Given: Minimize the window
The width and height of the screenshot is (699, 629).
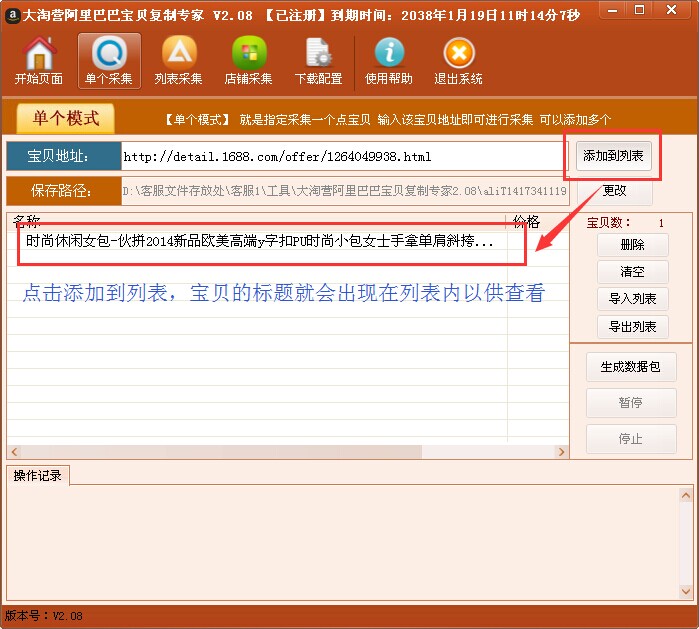Looking at the screenshot, I should (613, 10).
